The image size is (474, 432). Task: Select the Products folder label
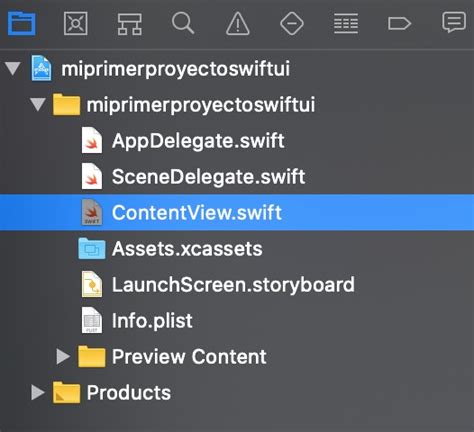tap(129, 393)
